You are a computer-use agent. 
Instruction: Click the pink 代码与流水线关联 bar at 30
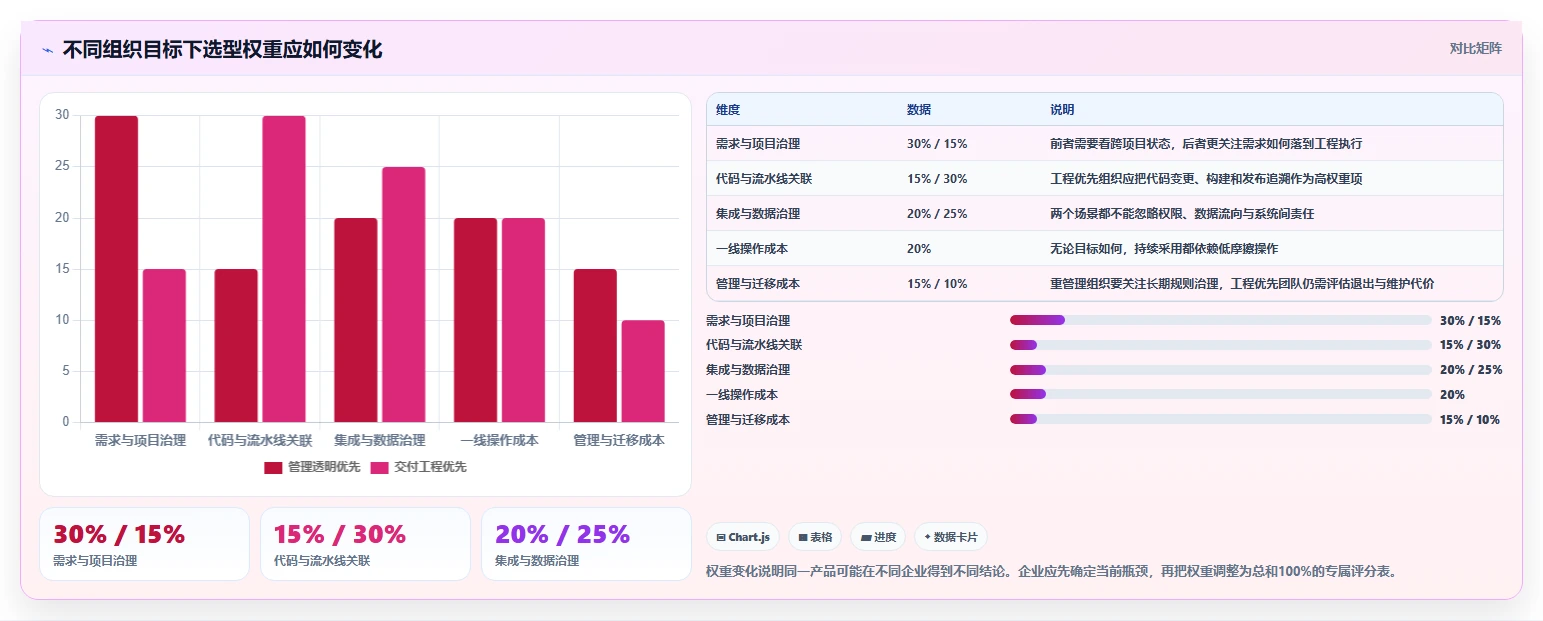(284, 269)
